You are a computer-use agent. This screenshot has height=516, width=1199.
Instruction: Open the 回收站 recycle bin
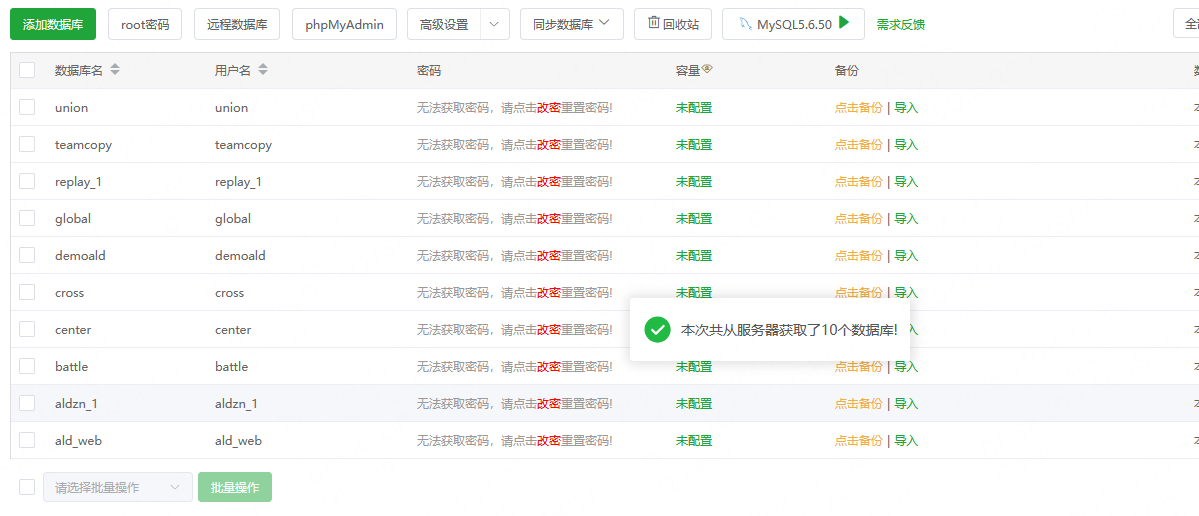tap(673, 24)
